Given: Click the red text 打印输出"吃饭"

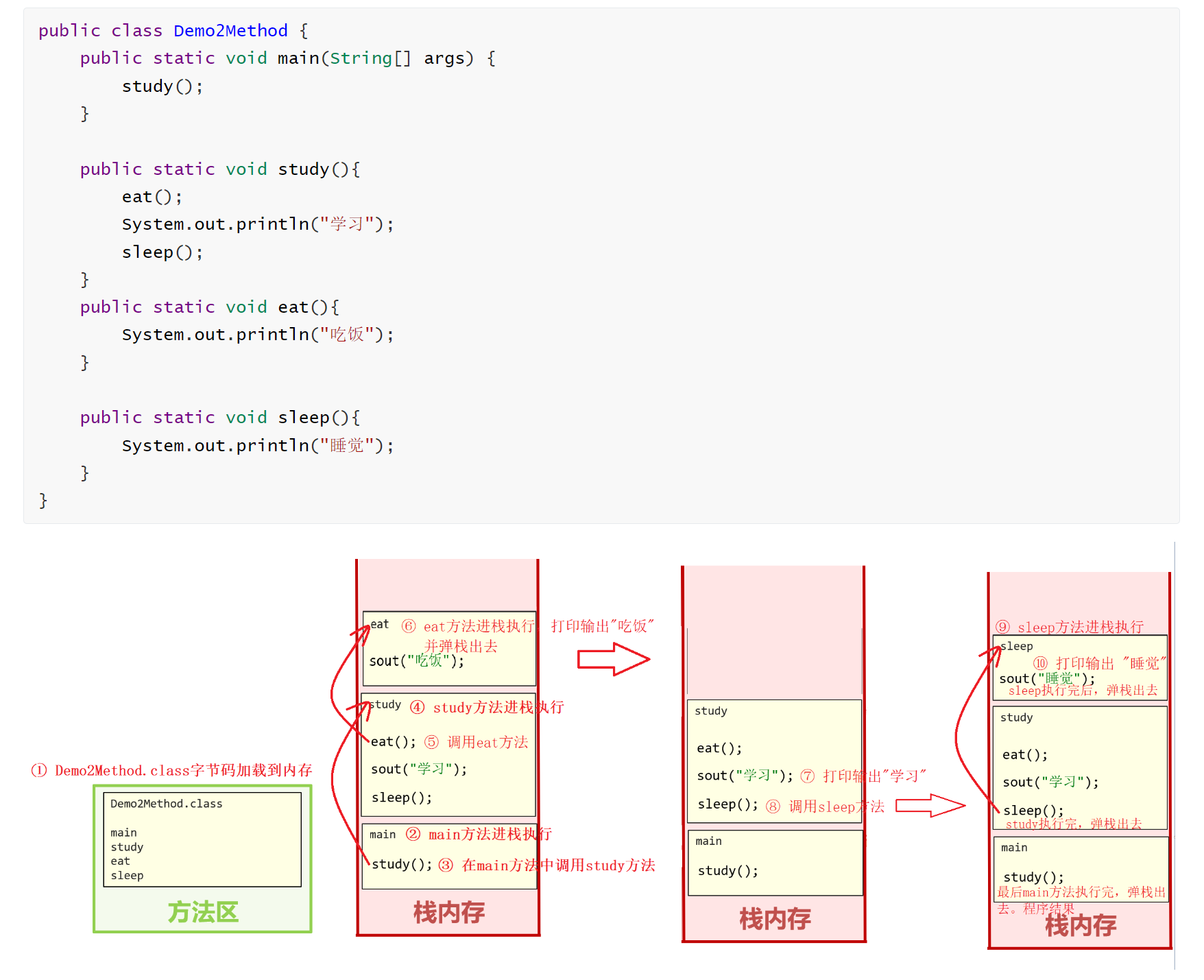Looking at the screenshot, I should click(603, 626).
